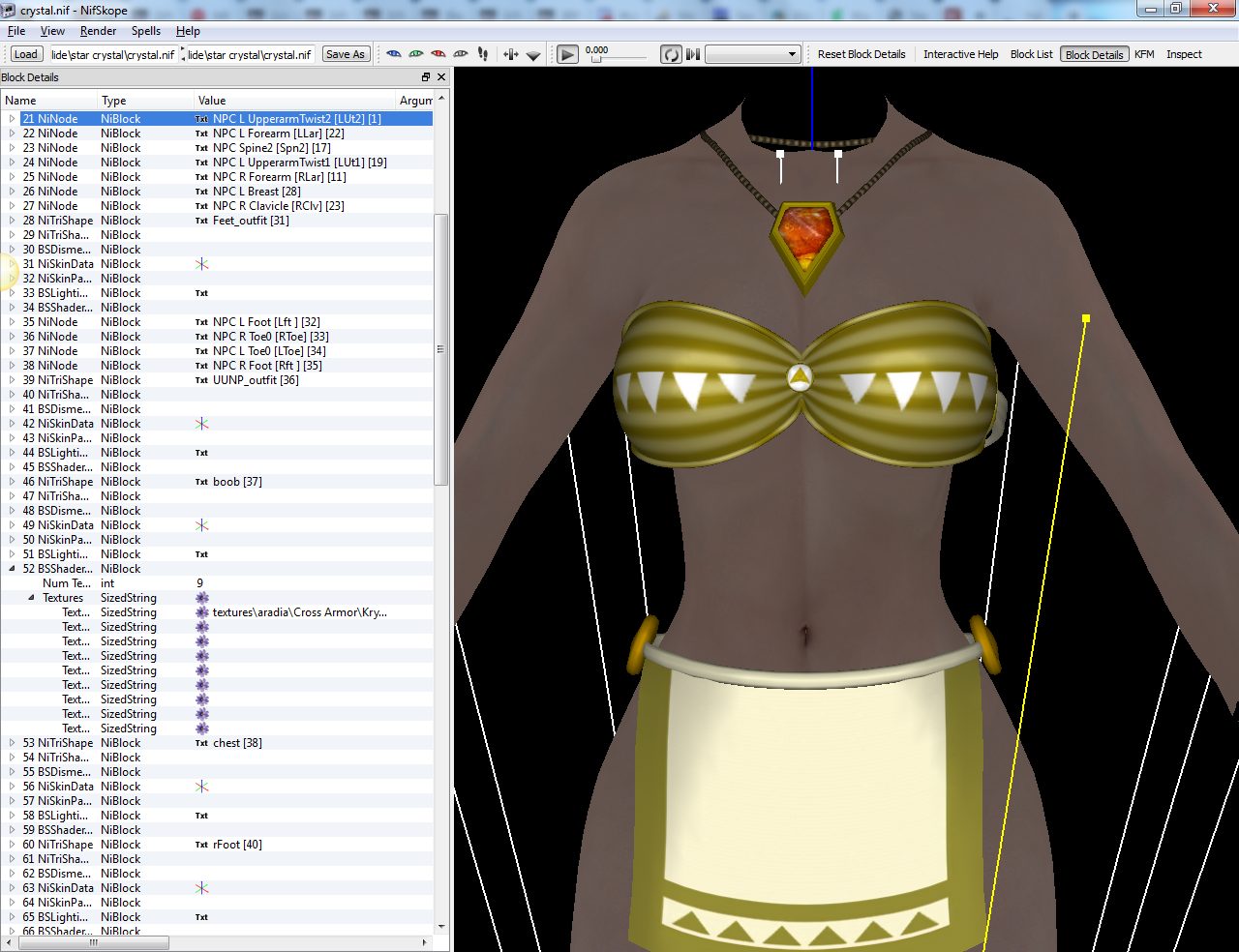Select the grey eye User view icon
Viewport: 1239px width, 952px height.
tap(461, 54)
